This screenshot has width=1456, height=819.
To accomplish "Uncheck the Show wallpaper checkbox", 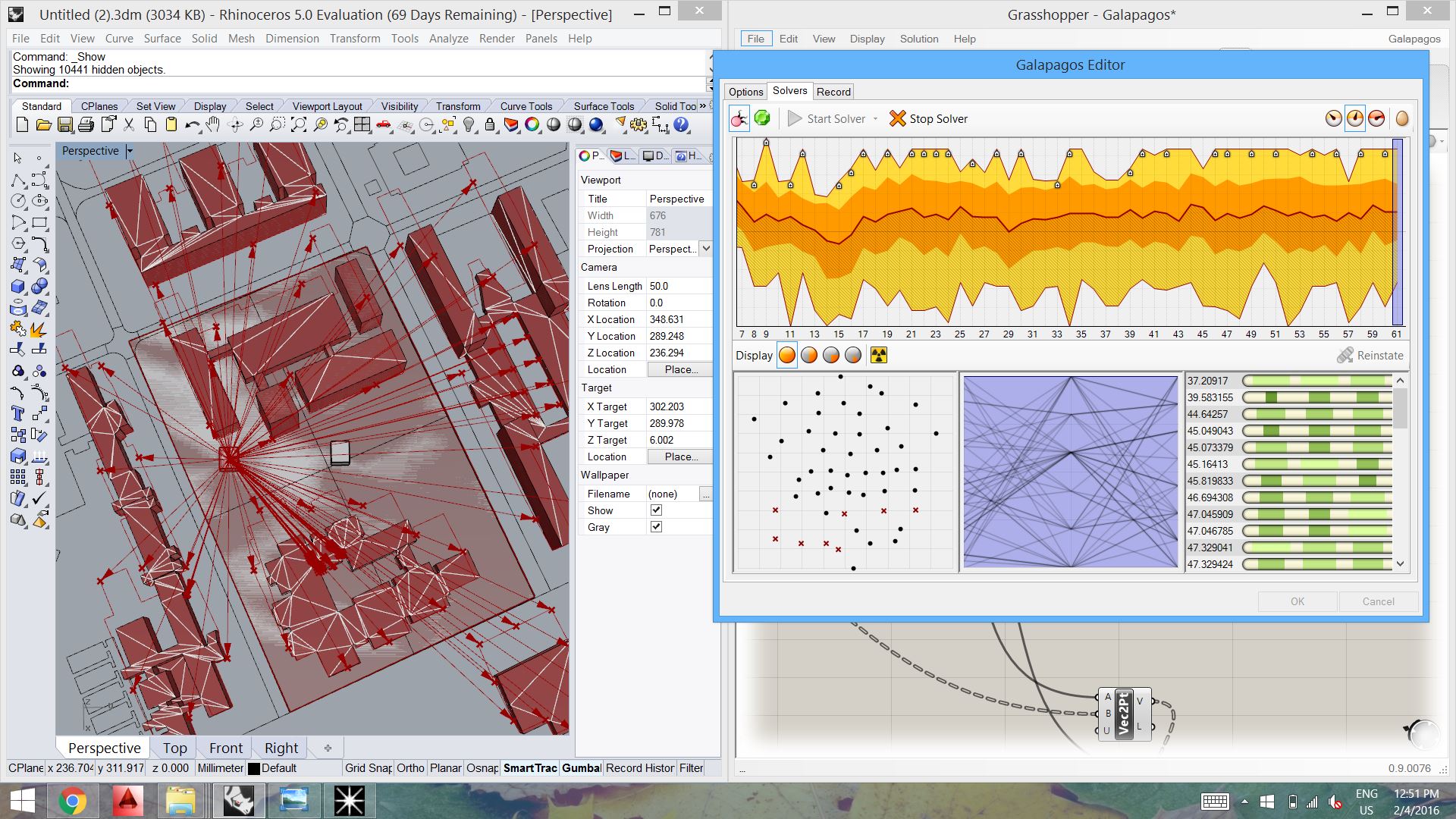I will [x=656, y=510].
